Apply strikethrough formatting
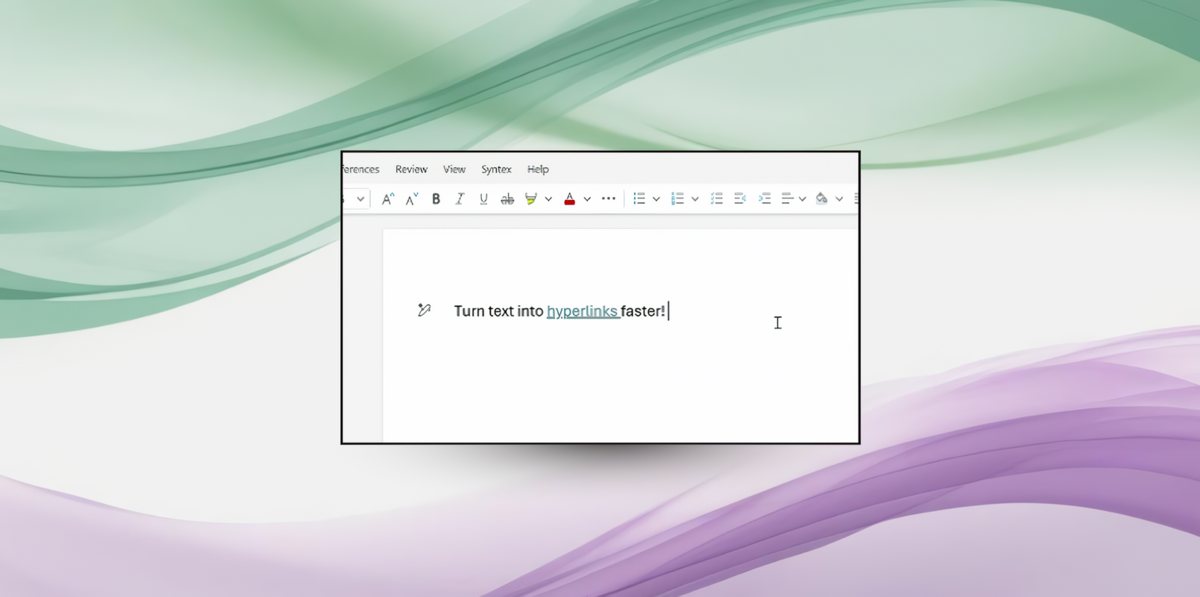 pyautogui.click(x=508, y=198)
